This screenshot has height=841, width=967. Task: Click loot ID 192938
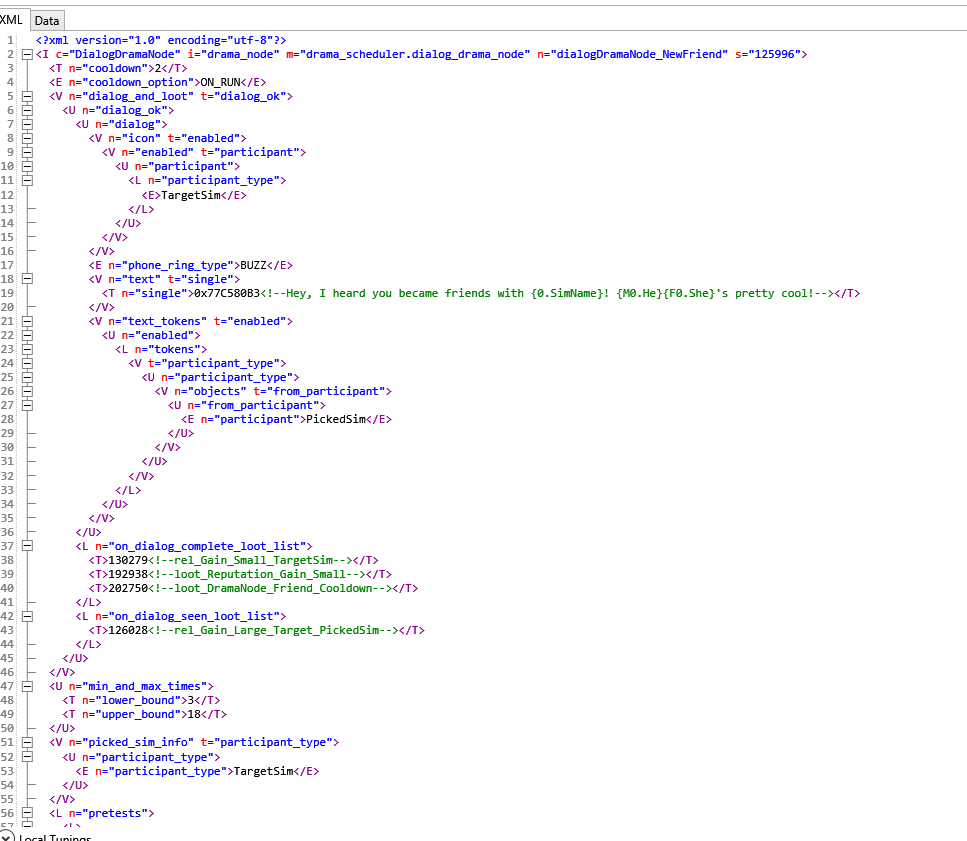128,574
